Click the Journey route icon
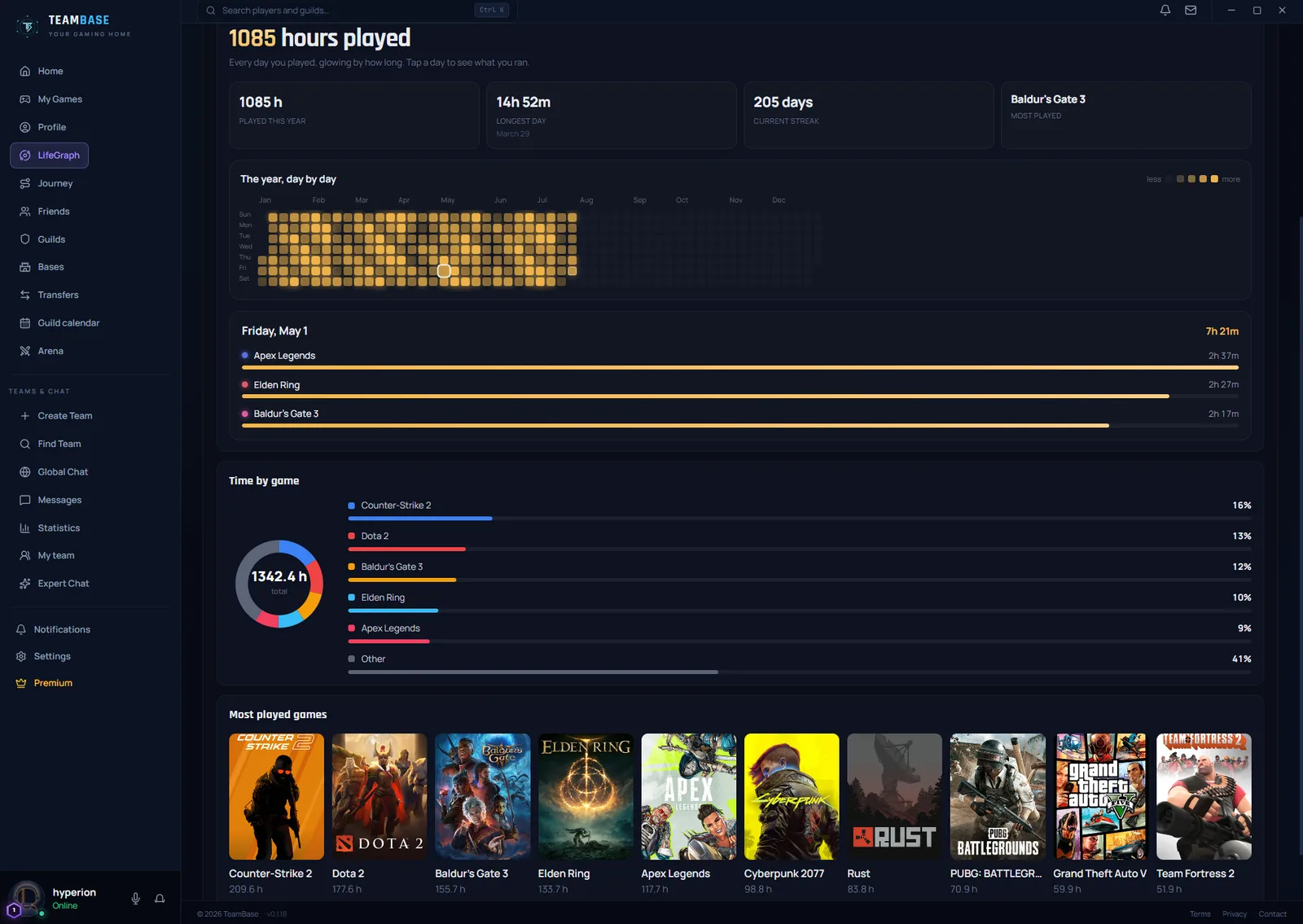The image size is (1303, 924). pos(25,183)
